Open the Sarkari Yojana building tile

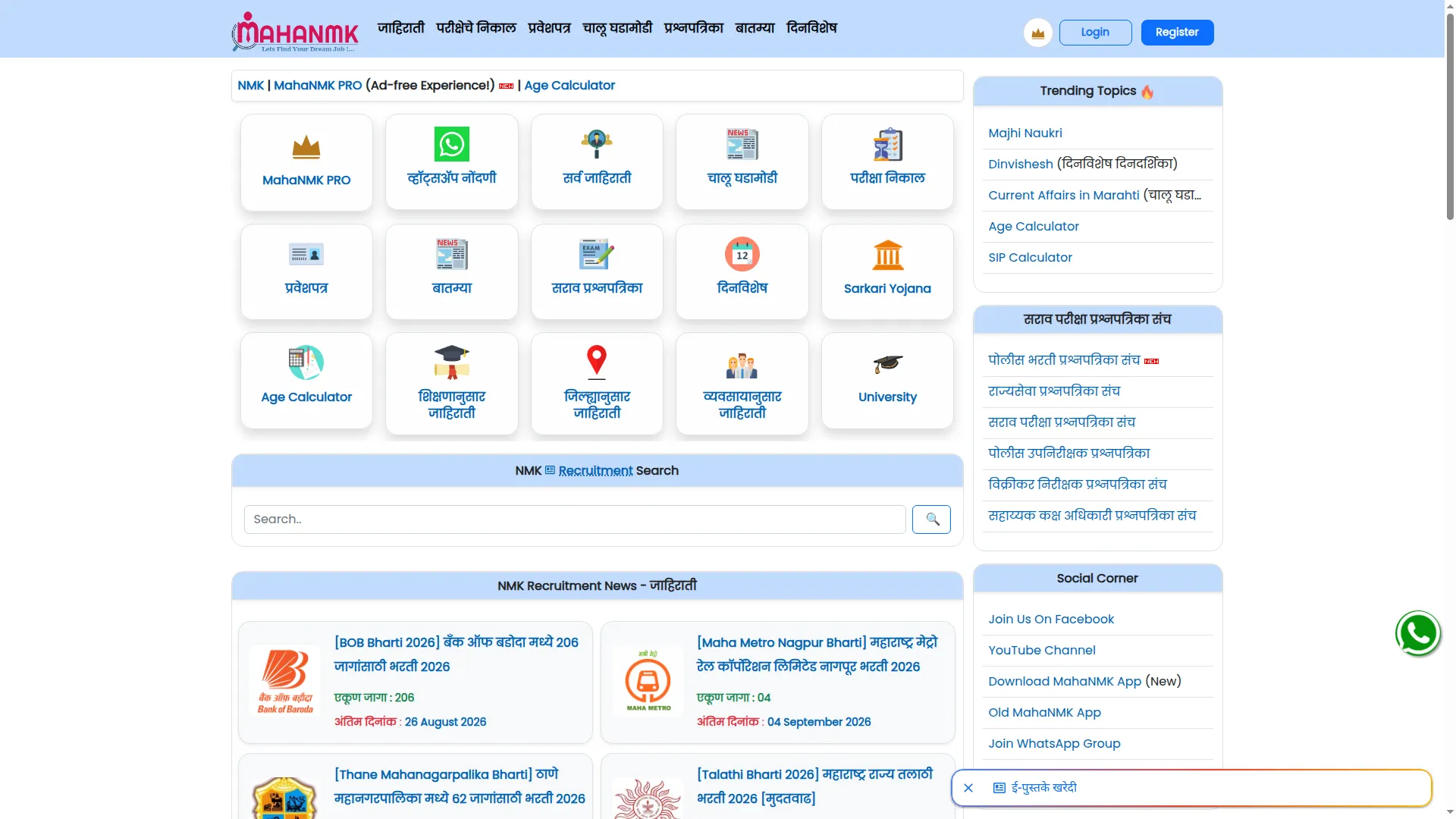coord(887,271)
